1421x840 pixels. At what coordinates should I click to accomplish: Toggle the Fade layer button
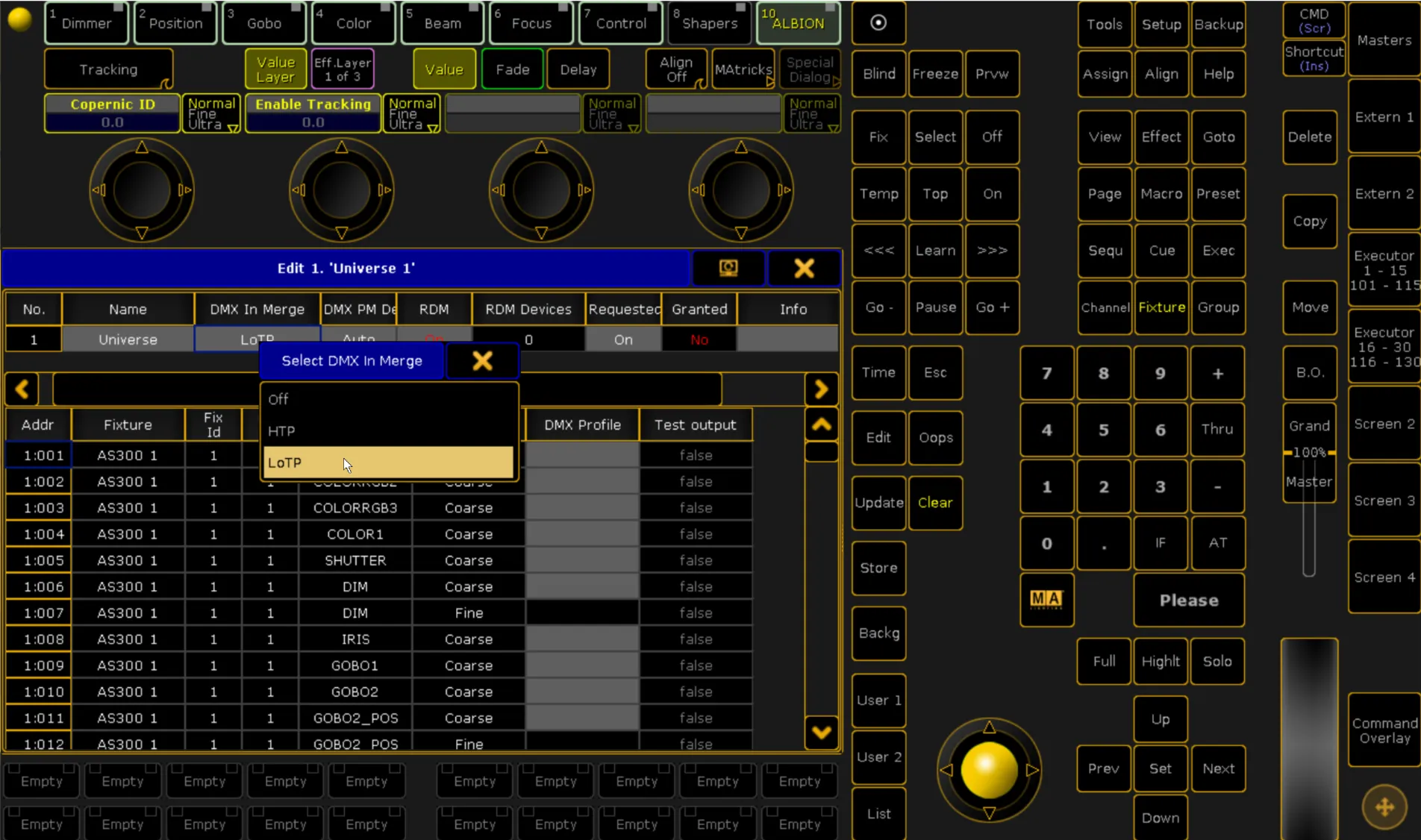(x=513, y=69)
